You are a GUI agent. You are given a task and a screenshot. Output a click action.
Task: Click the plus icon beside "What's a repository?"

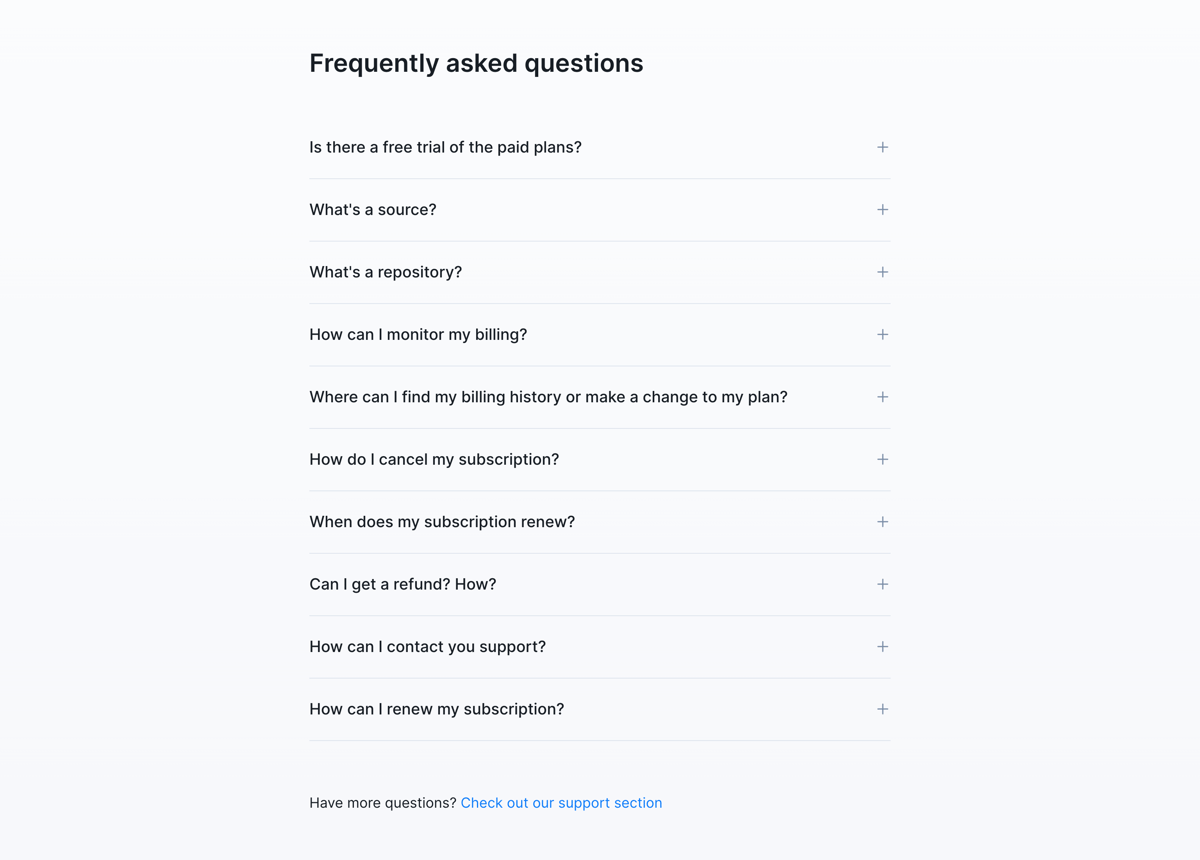882,272
